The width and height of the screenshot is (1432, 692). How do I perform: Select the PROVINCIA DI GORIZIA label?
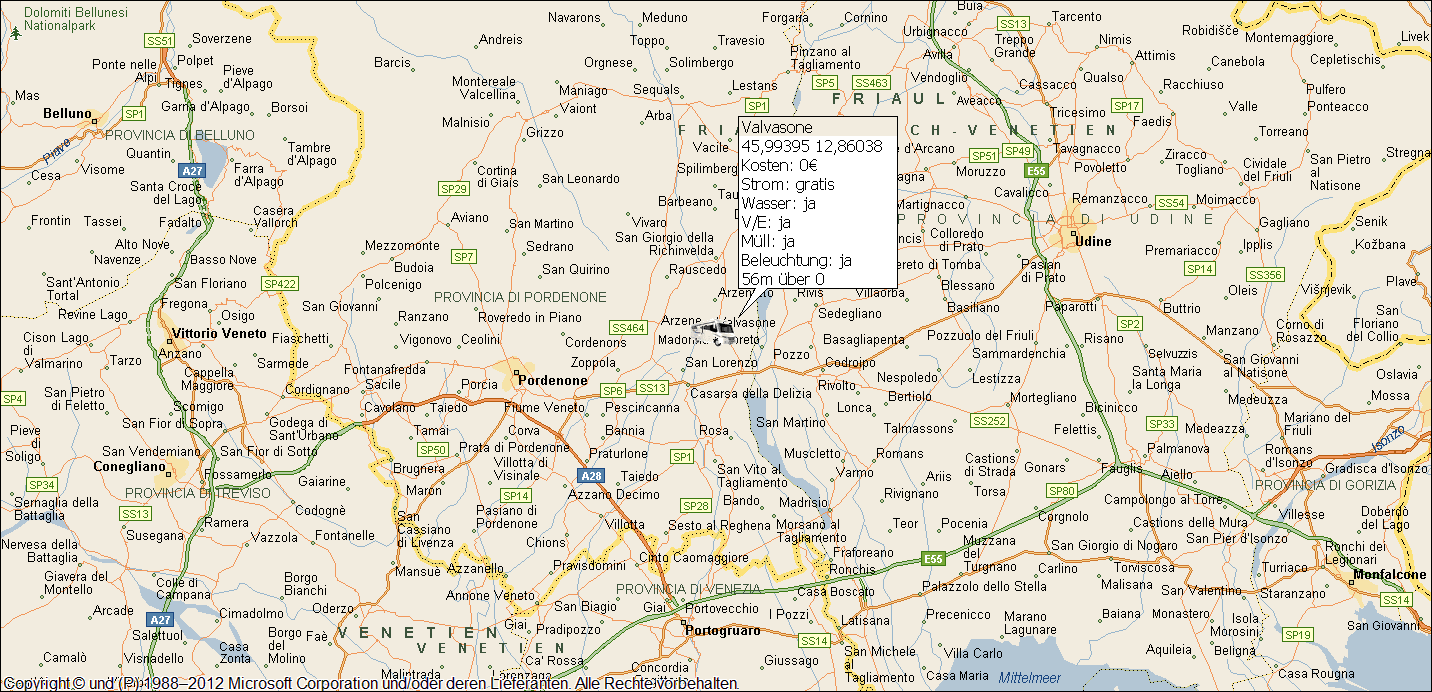(x=1326, y=485)
